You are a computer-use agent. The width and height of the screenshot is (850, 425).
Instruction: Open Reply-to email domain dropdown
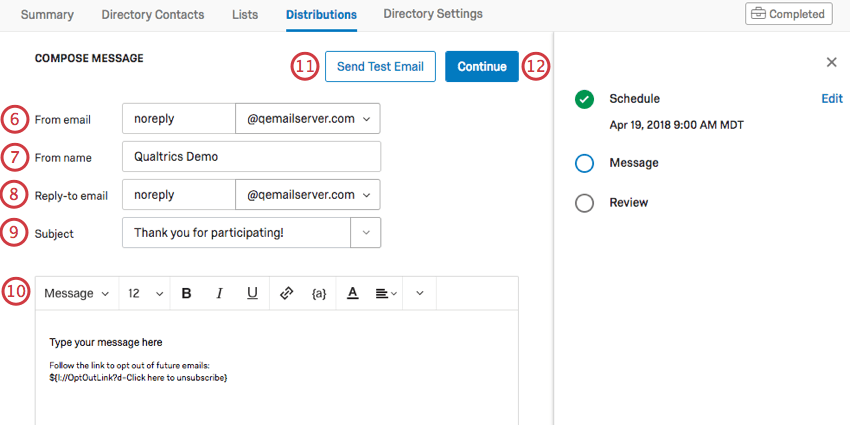(x=307, y=194)
